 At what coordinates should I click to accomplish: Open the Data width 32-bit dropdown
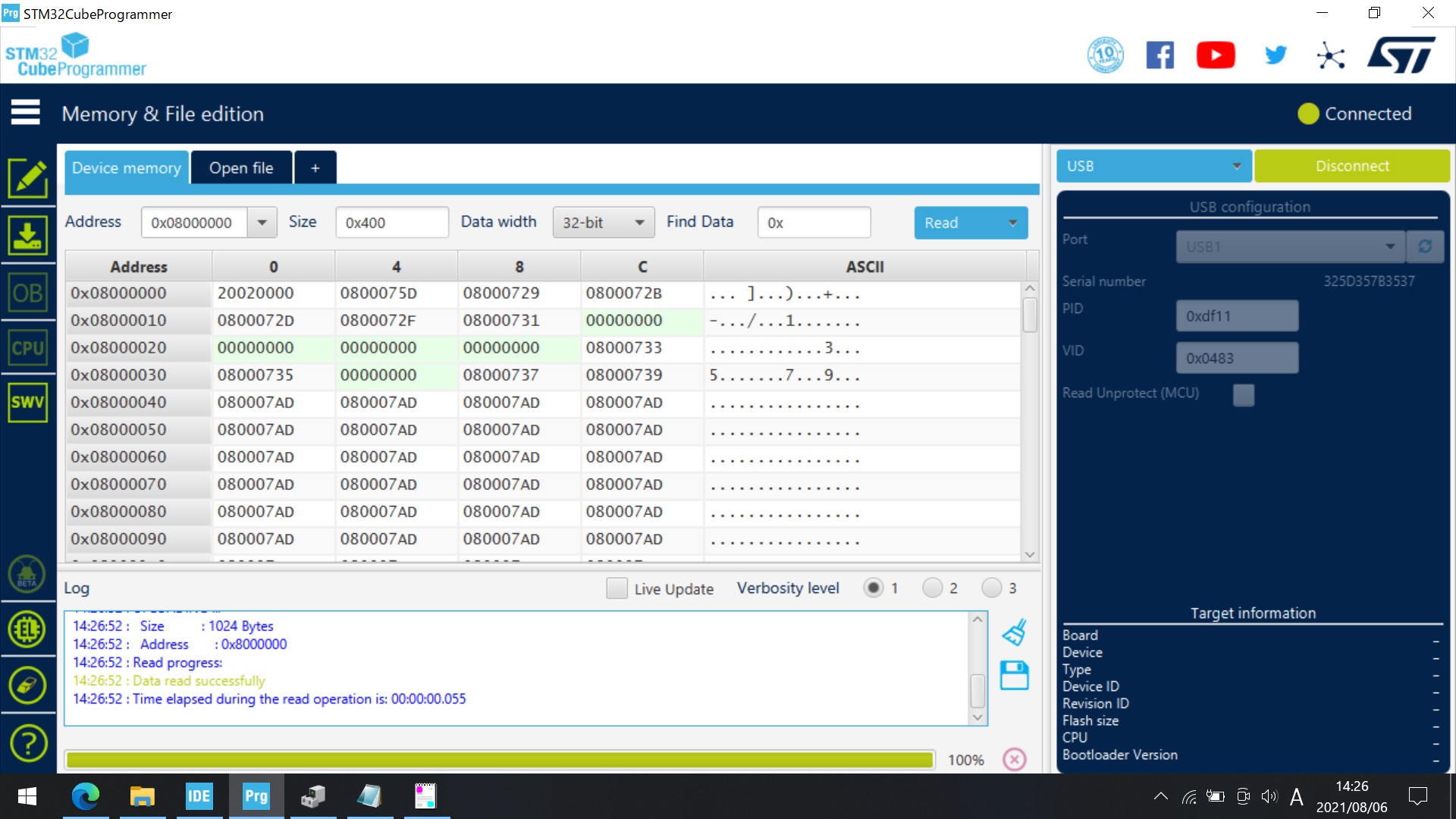[604, 222]
